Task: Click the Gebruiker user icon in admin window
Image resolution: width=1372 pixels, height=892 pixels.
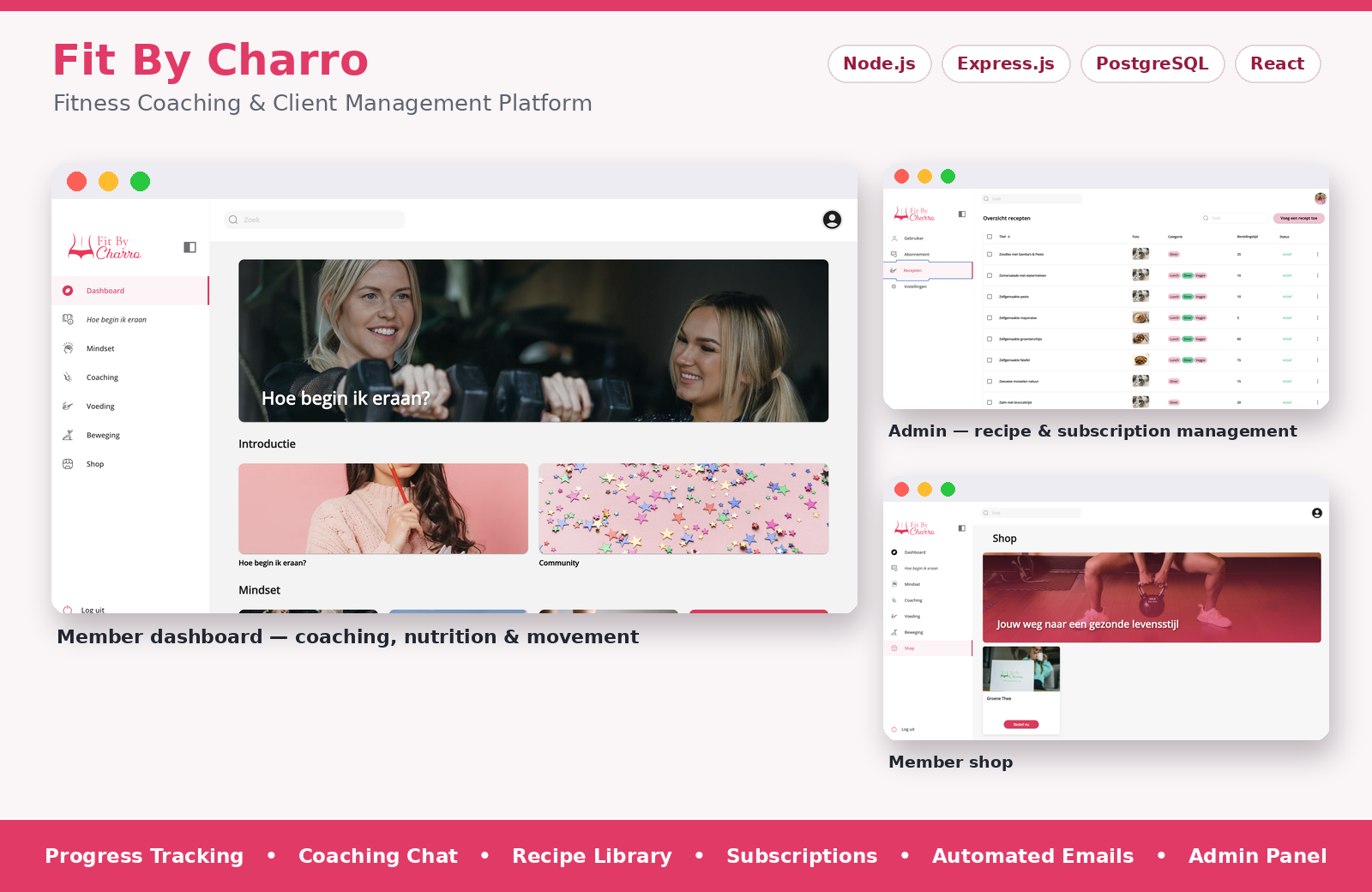Action: tap(894, 238)
